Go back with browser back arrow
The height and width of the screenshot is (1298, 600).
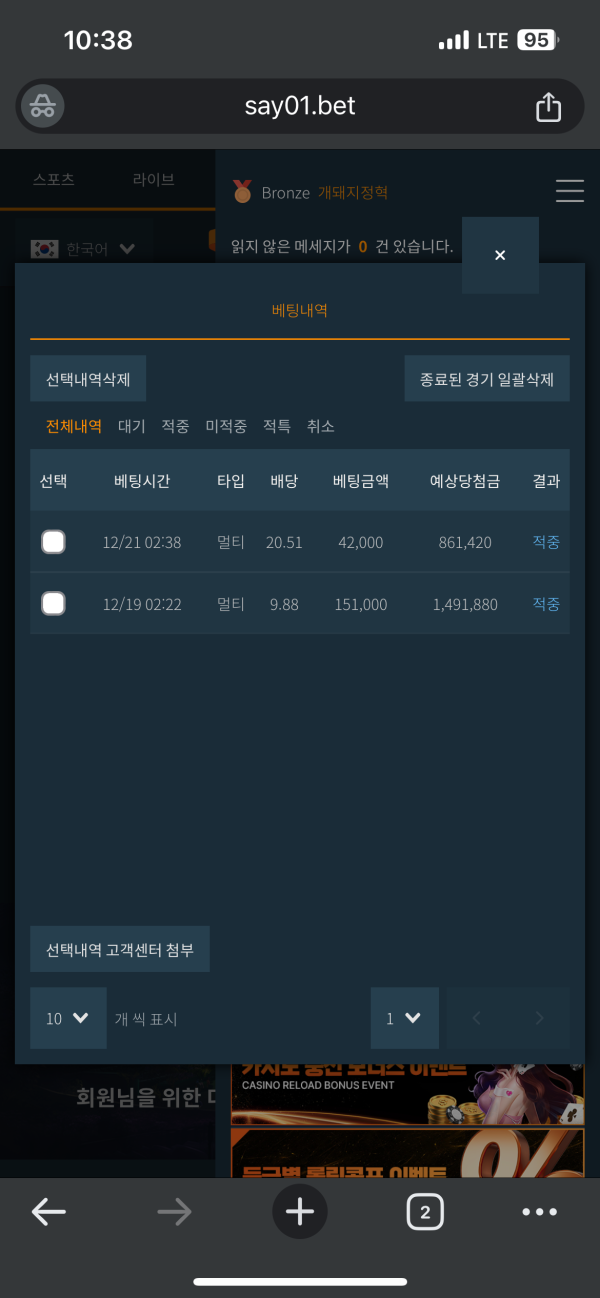pos(48,1212)
